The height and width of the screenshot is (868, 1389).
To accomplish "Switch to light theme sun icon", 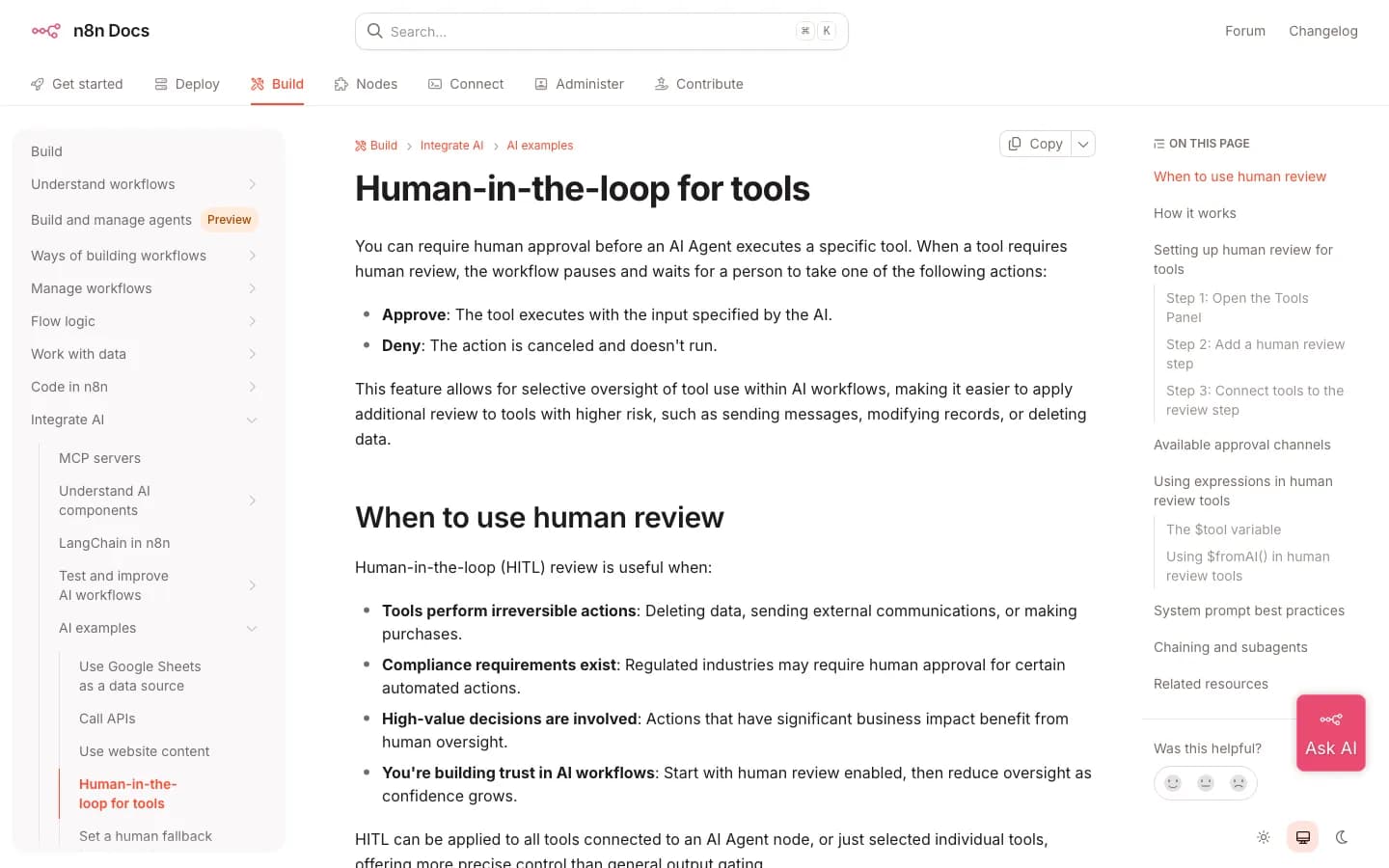I will 1264,837.
